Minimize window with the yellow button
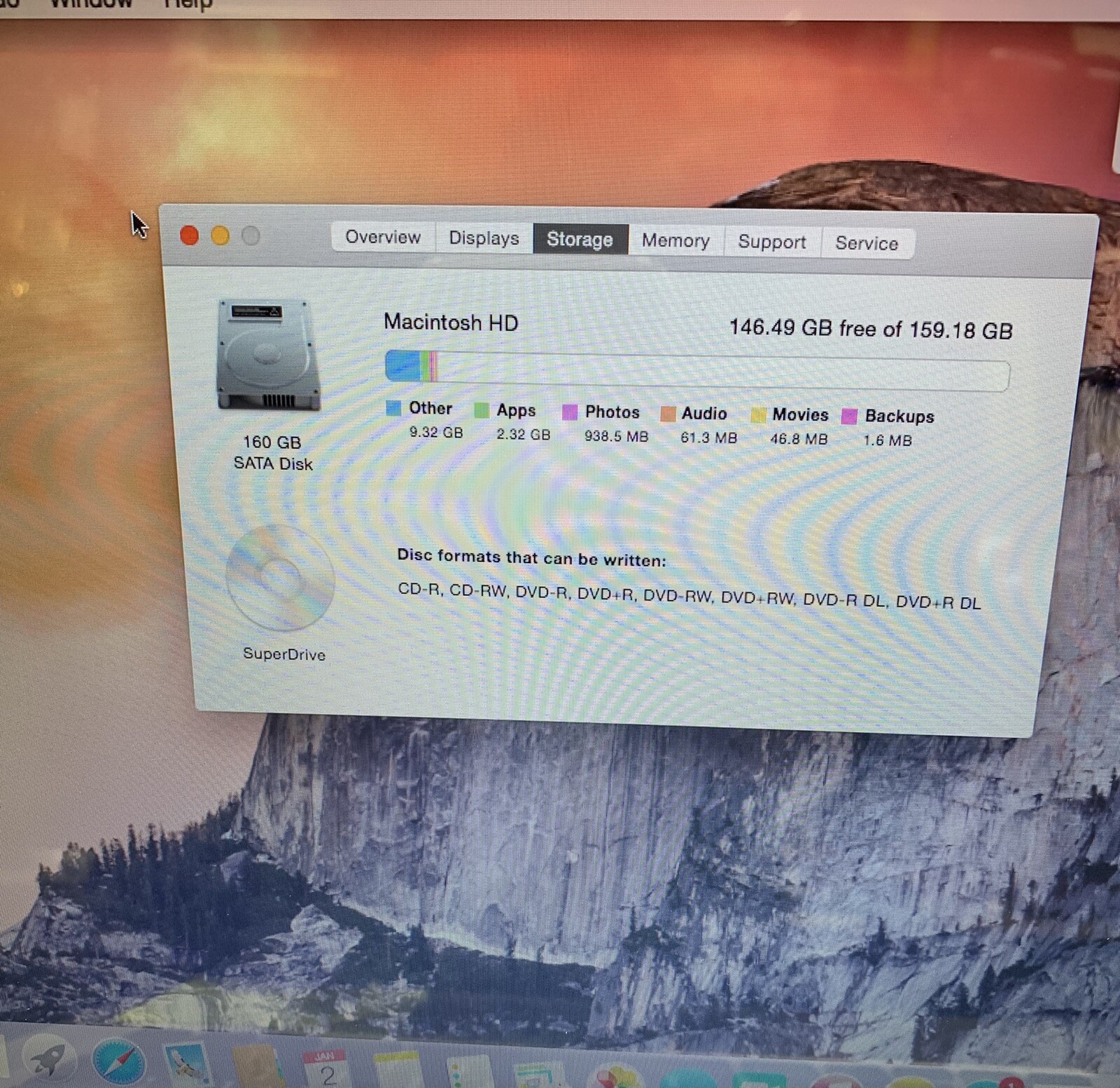This screenshot has width=1120, height=1088. point(220,236)
